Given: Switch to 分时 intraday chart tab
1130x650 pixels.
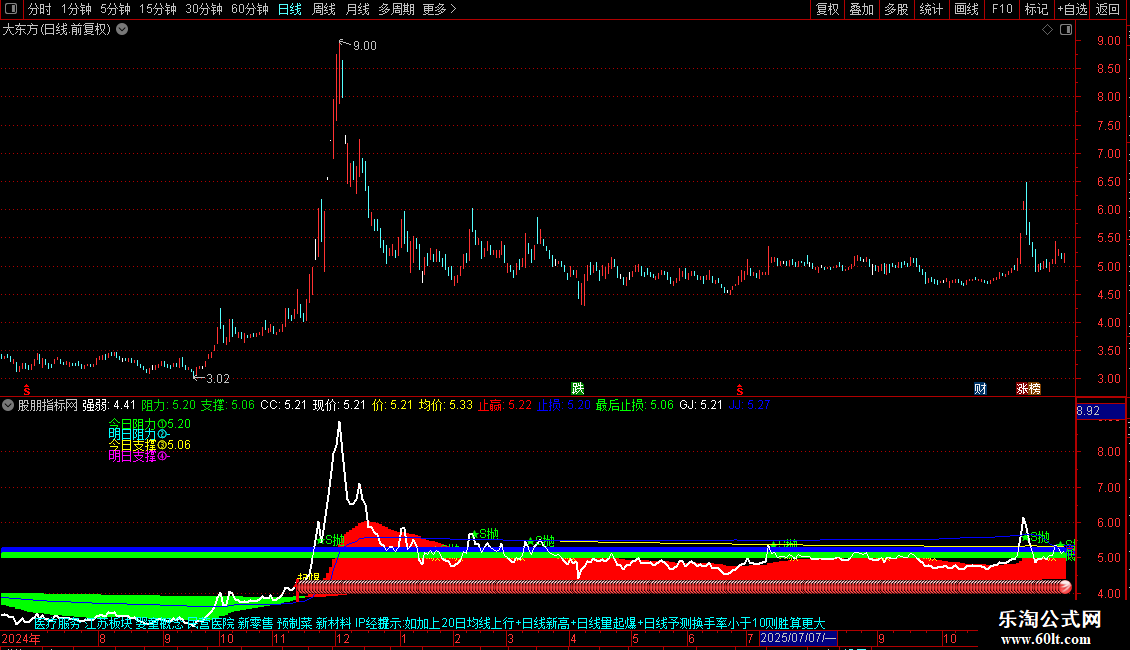Looking at the screenshot, I should (39, 9).
